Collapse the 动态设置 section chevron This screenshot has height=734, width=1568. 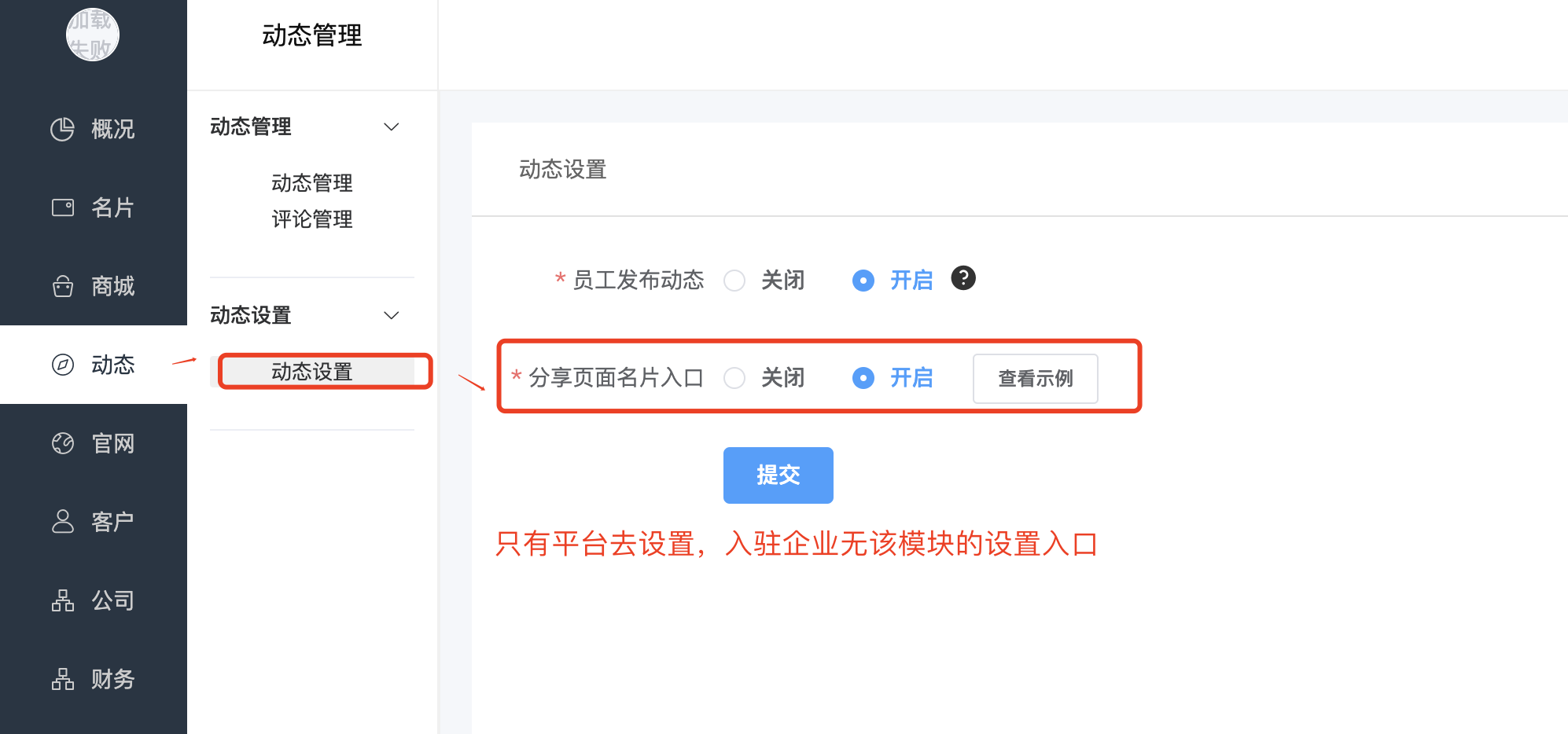pos(391,315)
